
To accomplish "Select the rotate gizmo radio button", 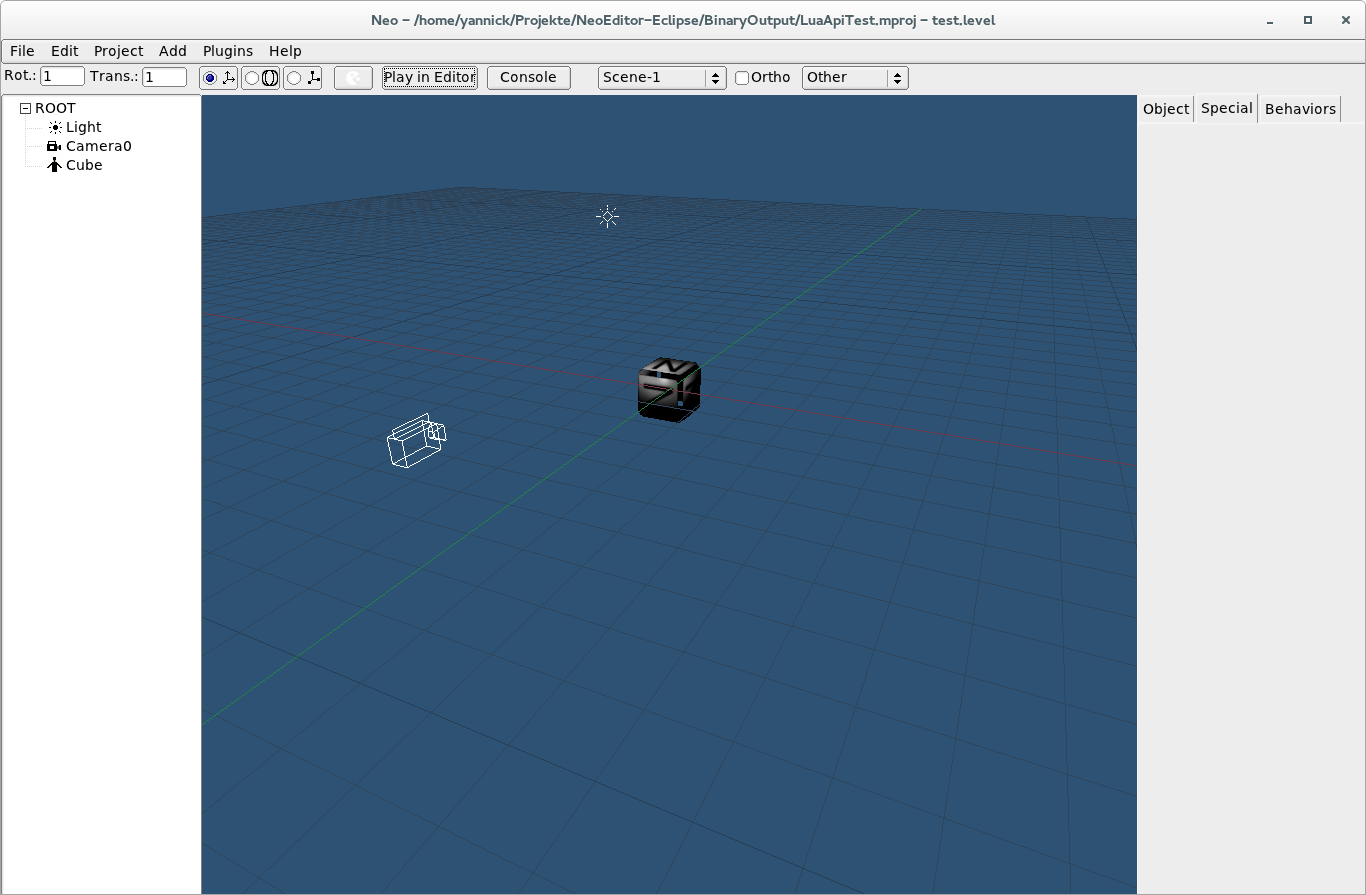I will coord(252,77).
